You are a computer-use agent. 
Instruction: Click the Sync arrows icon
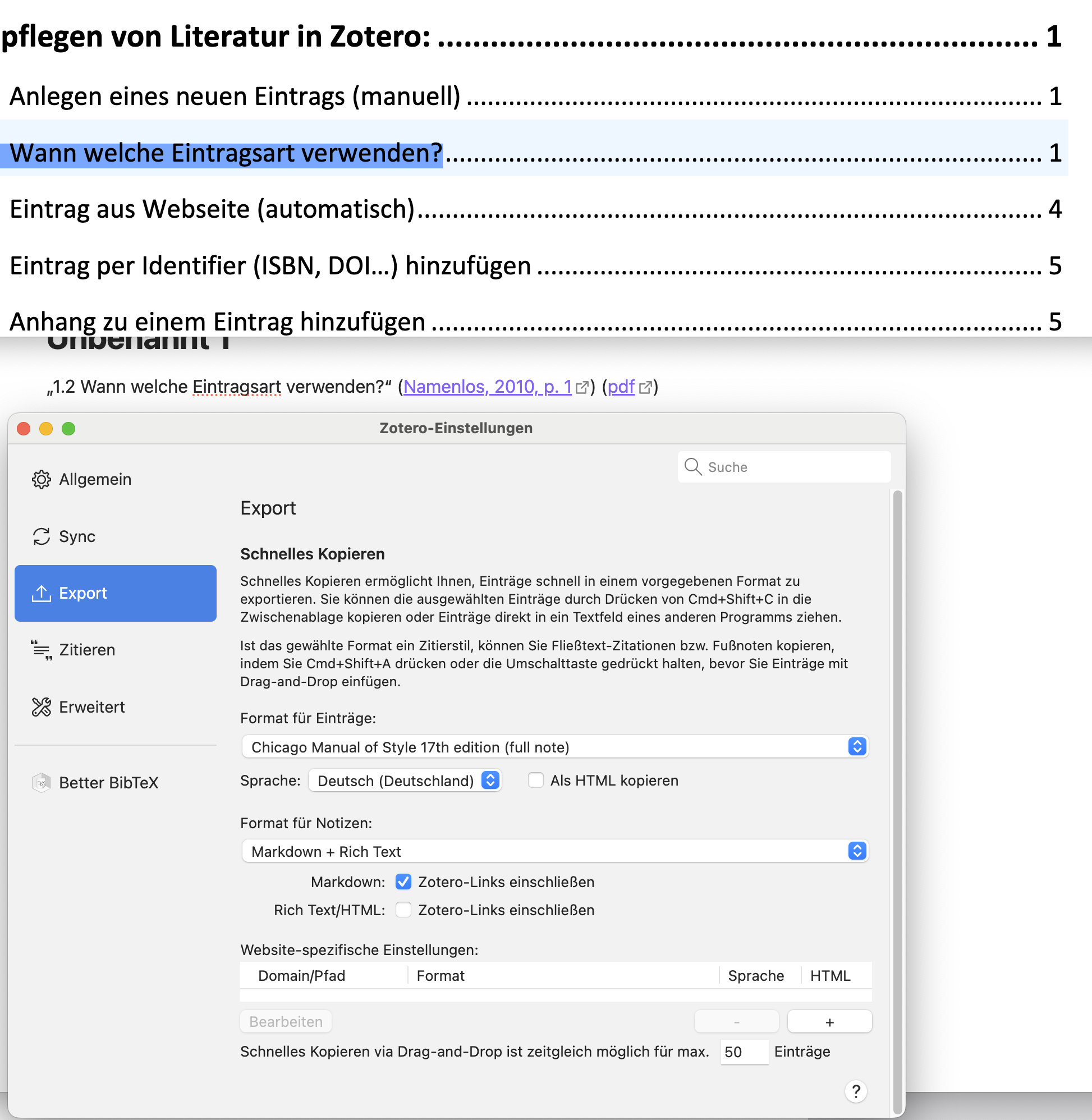coord(41,536)
